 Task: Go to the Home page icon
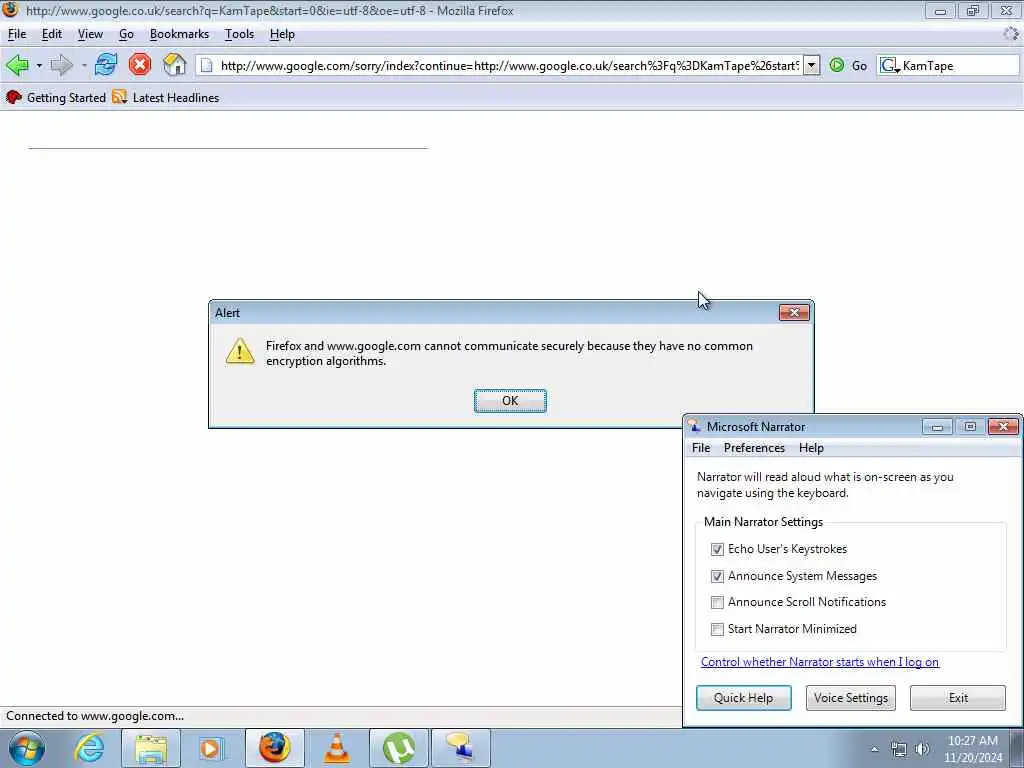coord(174,65)
